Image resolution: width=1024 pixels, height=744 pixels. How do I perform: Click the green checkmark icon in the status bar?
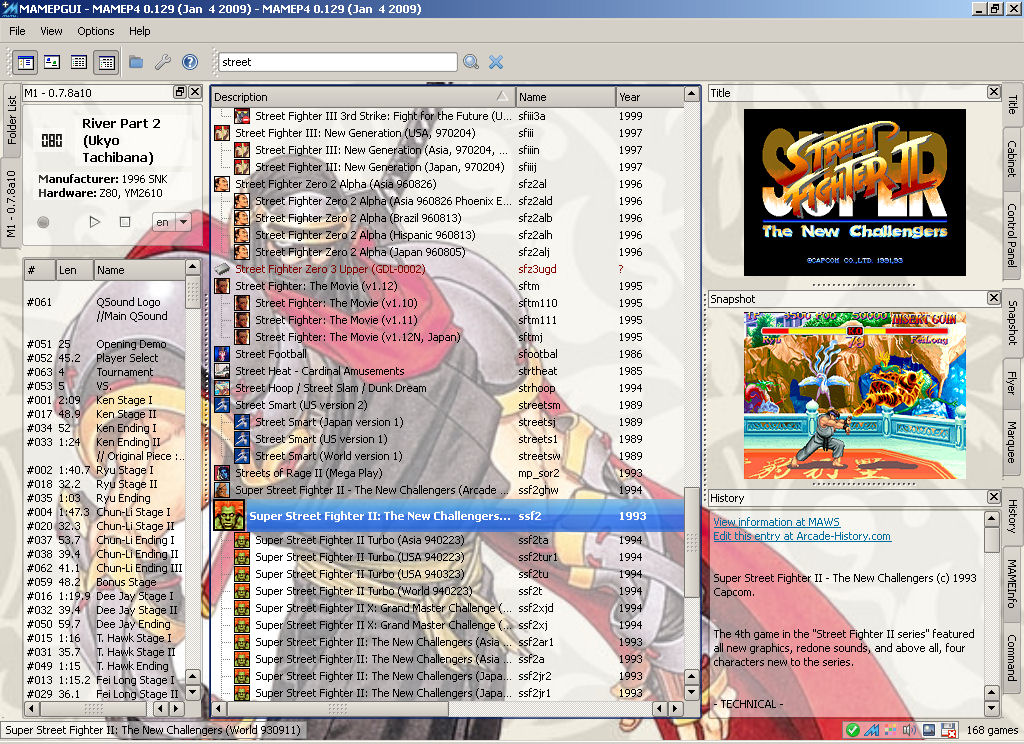(x=852, y=730)
